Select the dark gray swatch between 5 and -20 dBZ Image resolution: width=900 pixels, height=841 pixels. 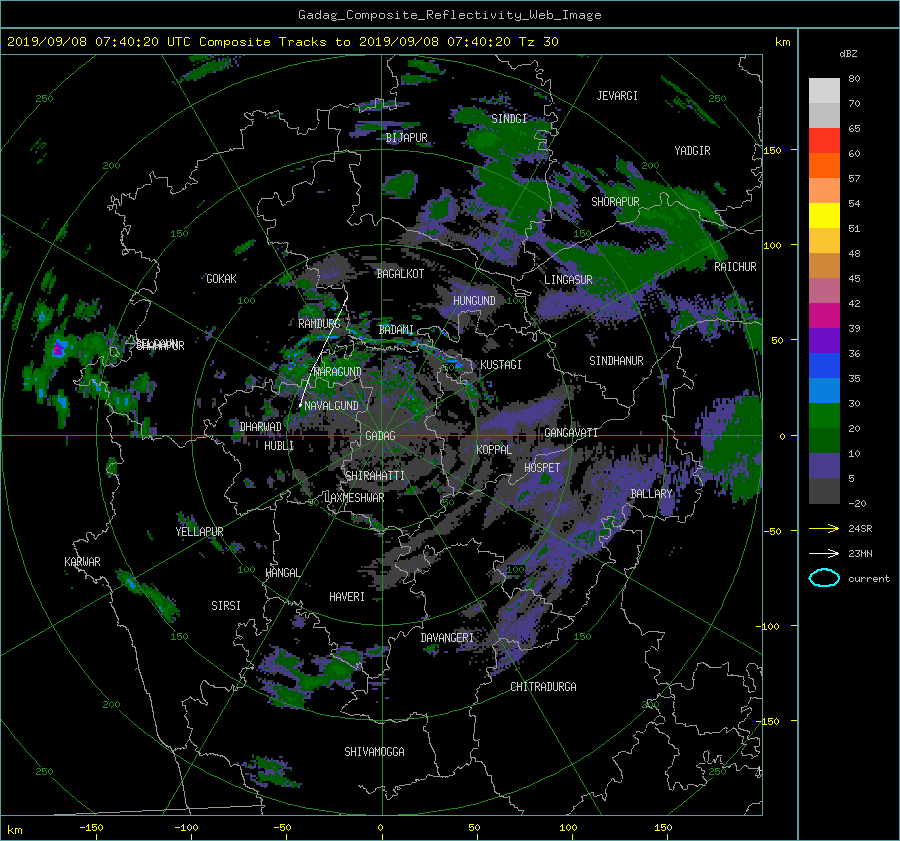(x=824, y=491)
